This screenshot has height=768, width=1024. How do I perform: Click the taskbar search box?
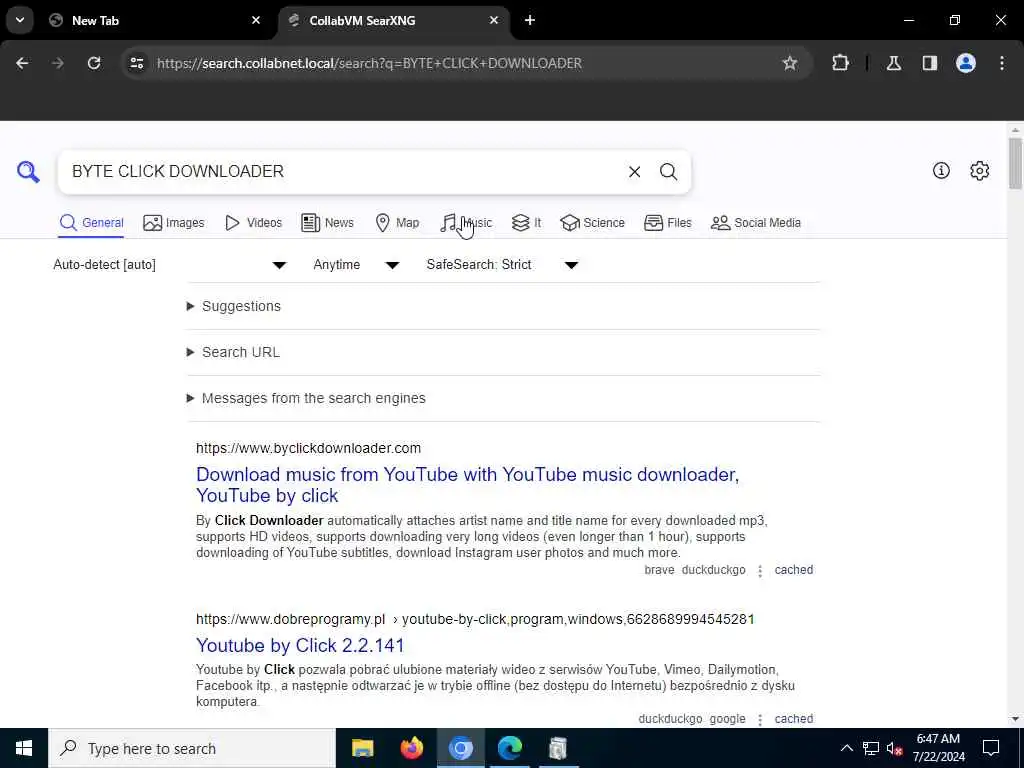point(192,748)
